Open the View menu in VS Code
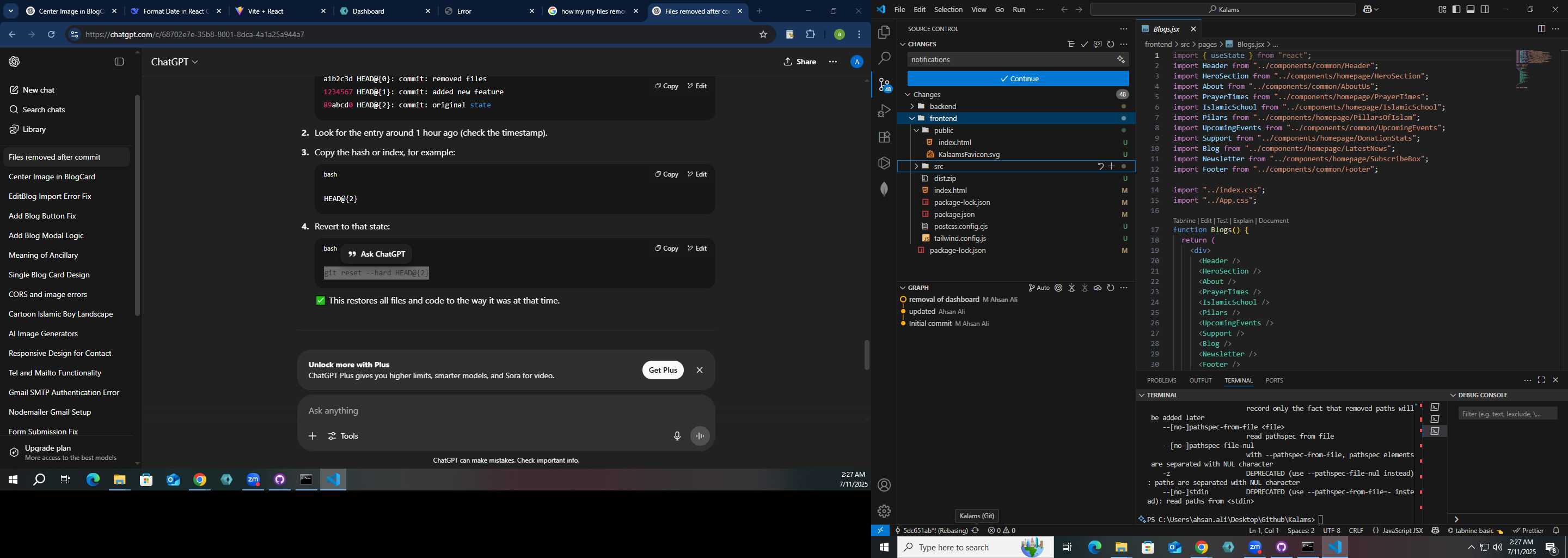The image size is (1568, 558). (978, 10)
